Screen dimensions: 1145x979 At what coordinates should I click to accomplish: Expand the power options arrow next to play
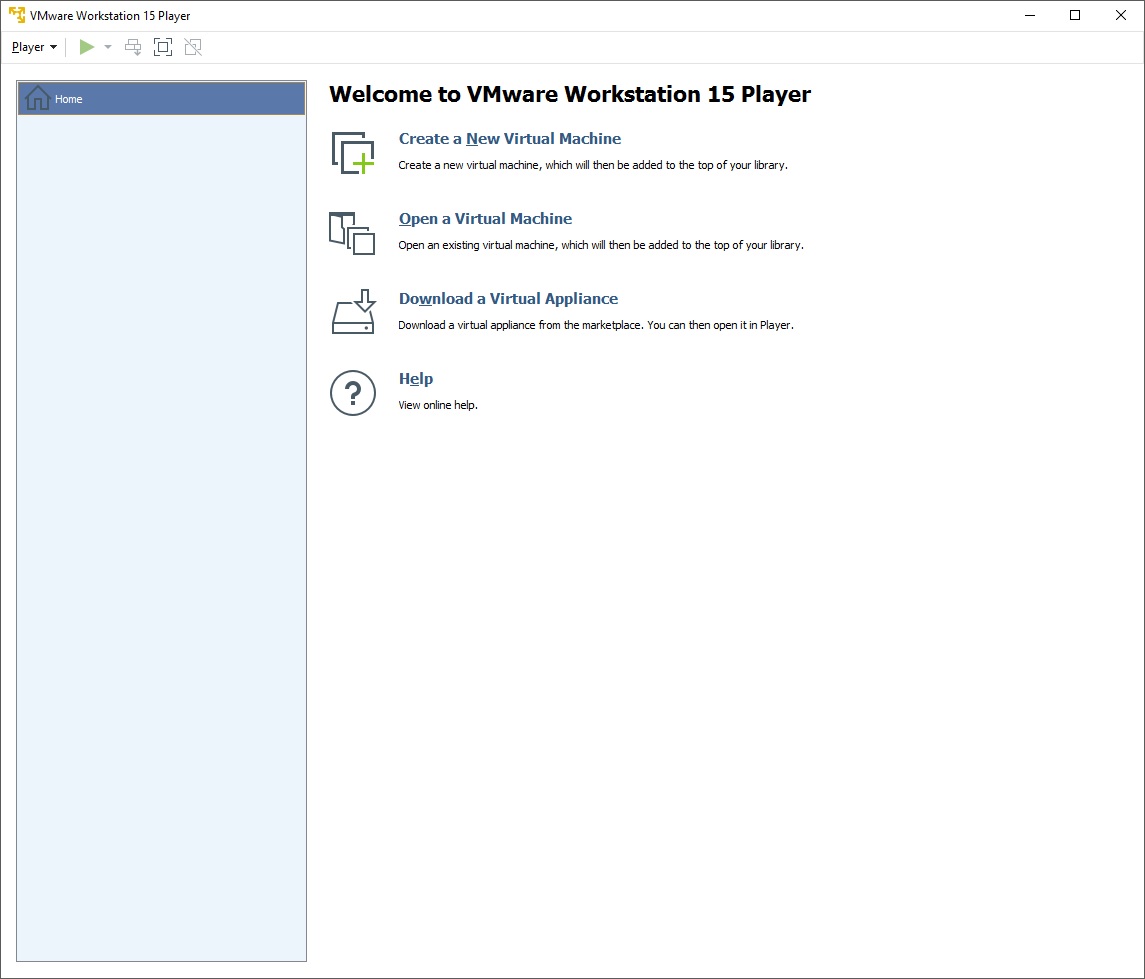108,47
